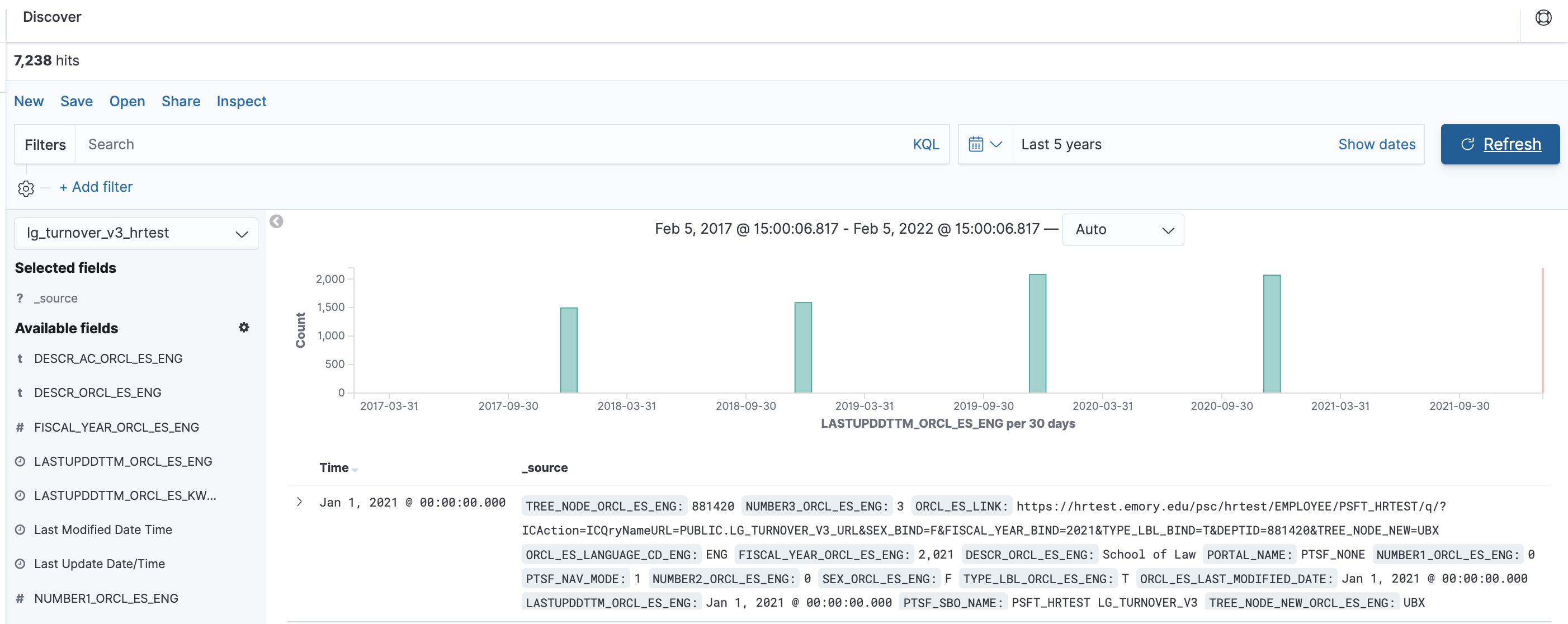This screenshot has height=624, width=1568.
Task: Open the help menu lifebuoy icon
Action: tap(1543, 18)
